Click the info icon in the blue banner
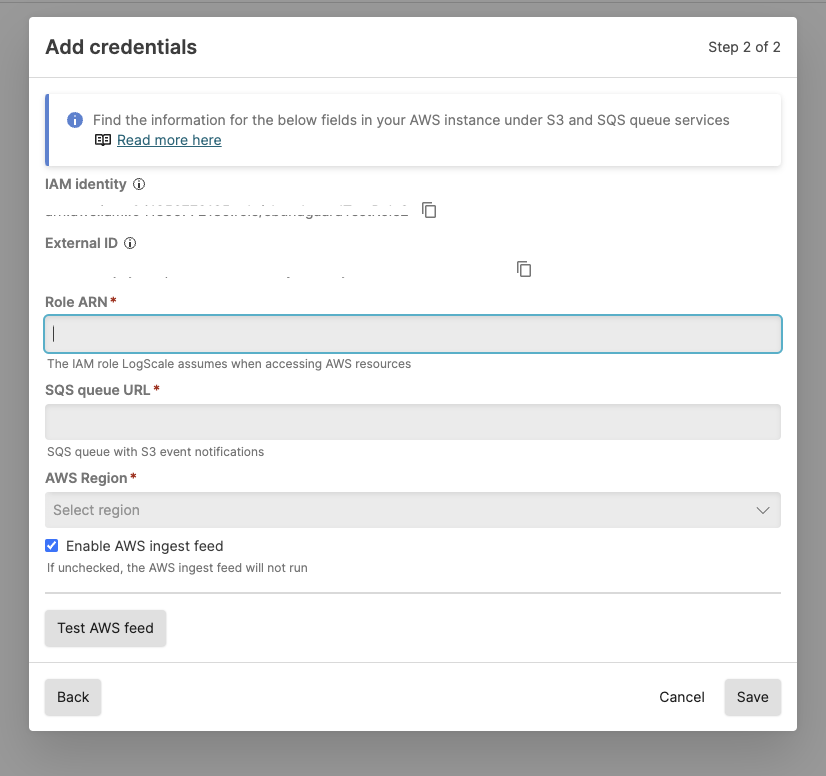826x776 pixels. pos(75,119)
